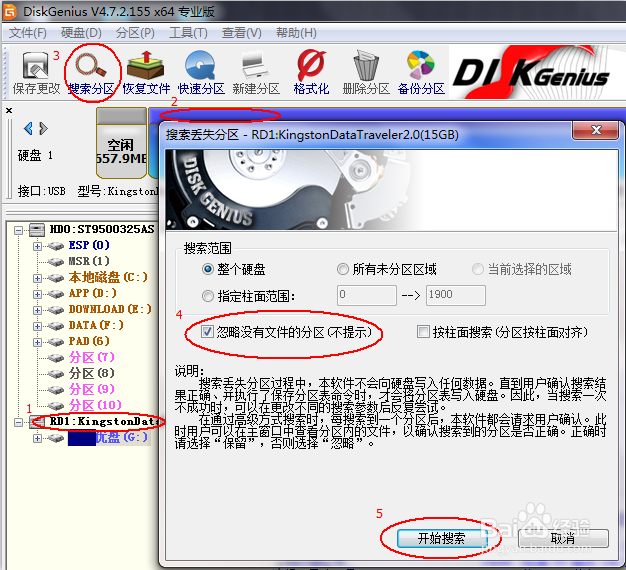Expand the 本地磁盘(C:) tree node
The width and height of the screenshot is (626, 570).
[37, 278]
